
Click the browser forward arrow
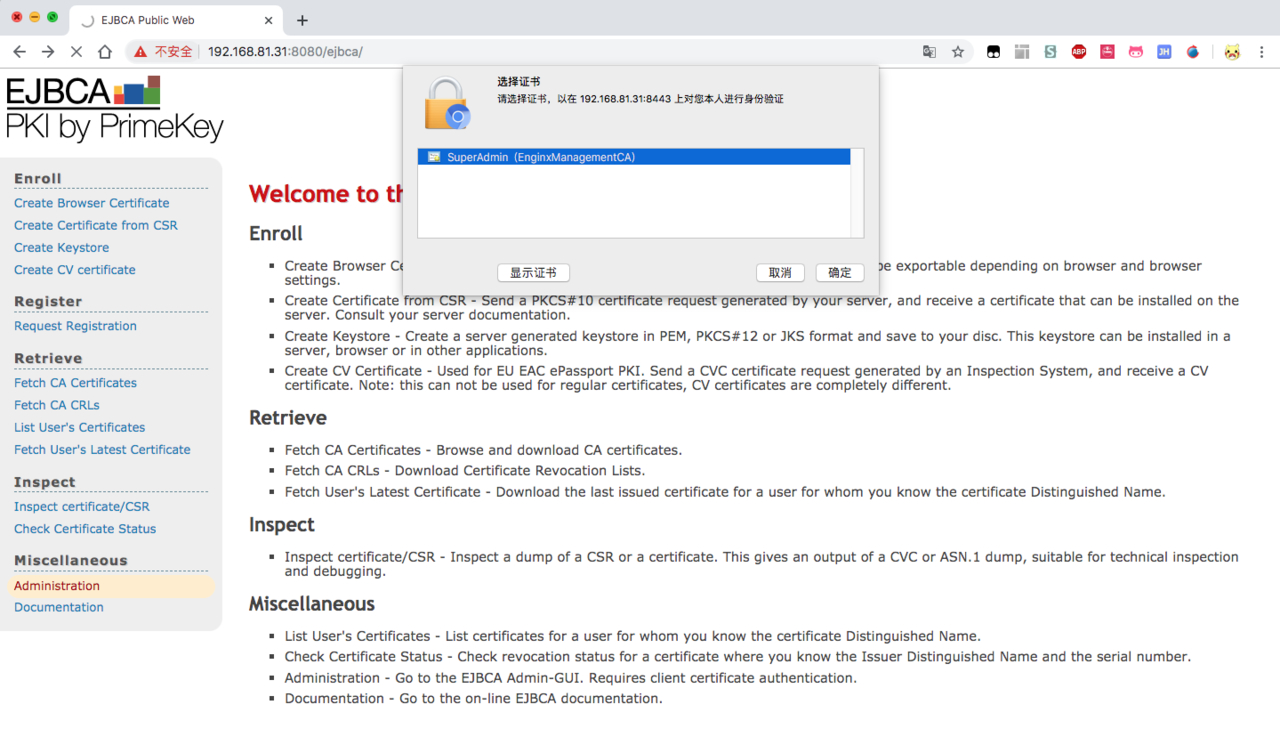pos(48,52)
